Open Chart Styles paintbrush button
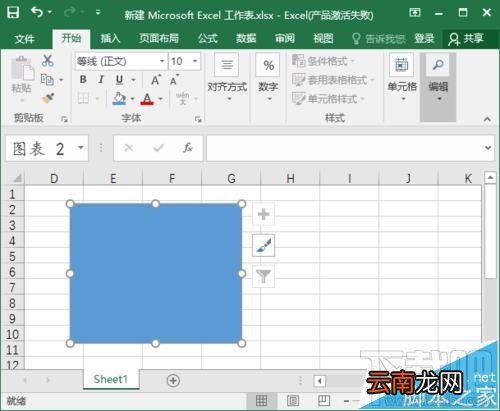Viewport: 500px width, 411px height. click(x=263, y=245)
